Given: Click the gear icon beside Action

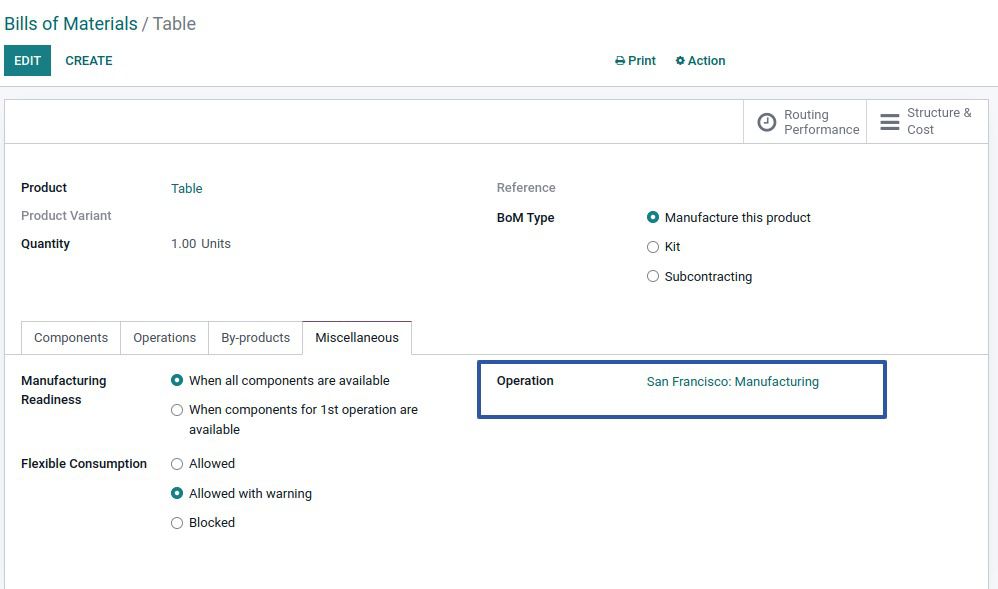Looking at the screenshot, I should [680, 61].
